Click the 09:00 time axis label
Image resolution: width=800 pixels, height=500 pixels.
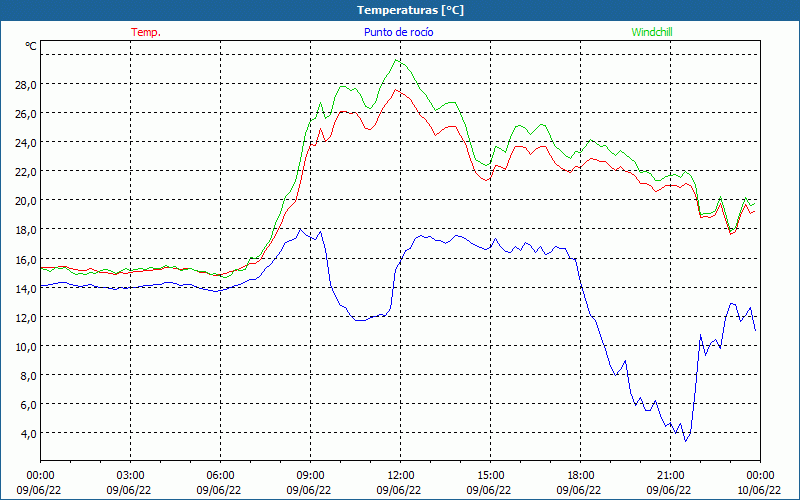(310, 476)
